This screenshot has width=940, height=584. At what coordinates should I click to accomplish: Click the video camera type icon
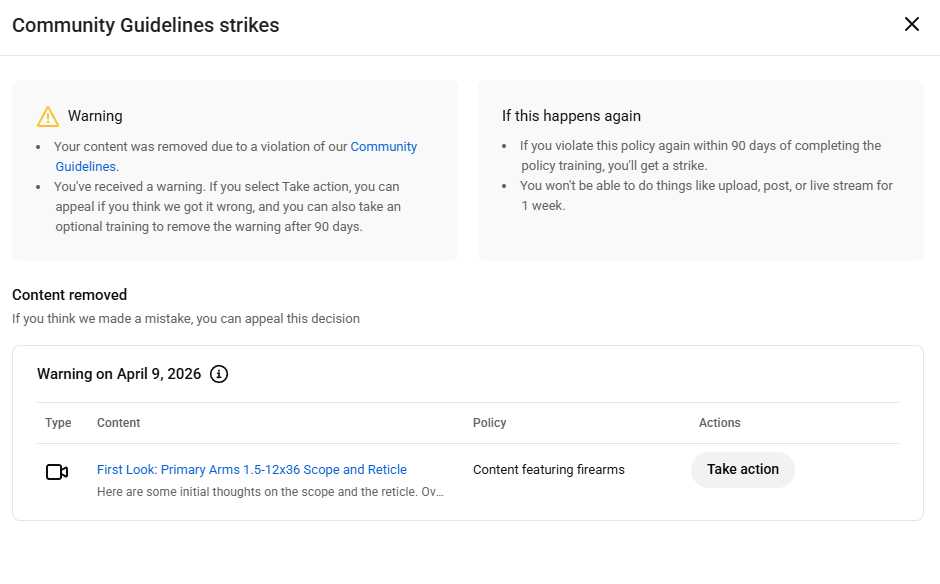57,472
